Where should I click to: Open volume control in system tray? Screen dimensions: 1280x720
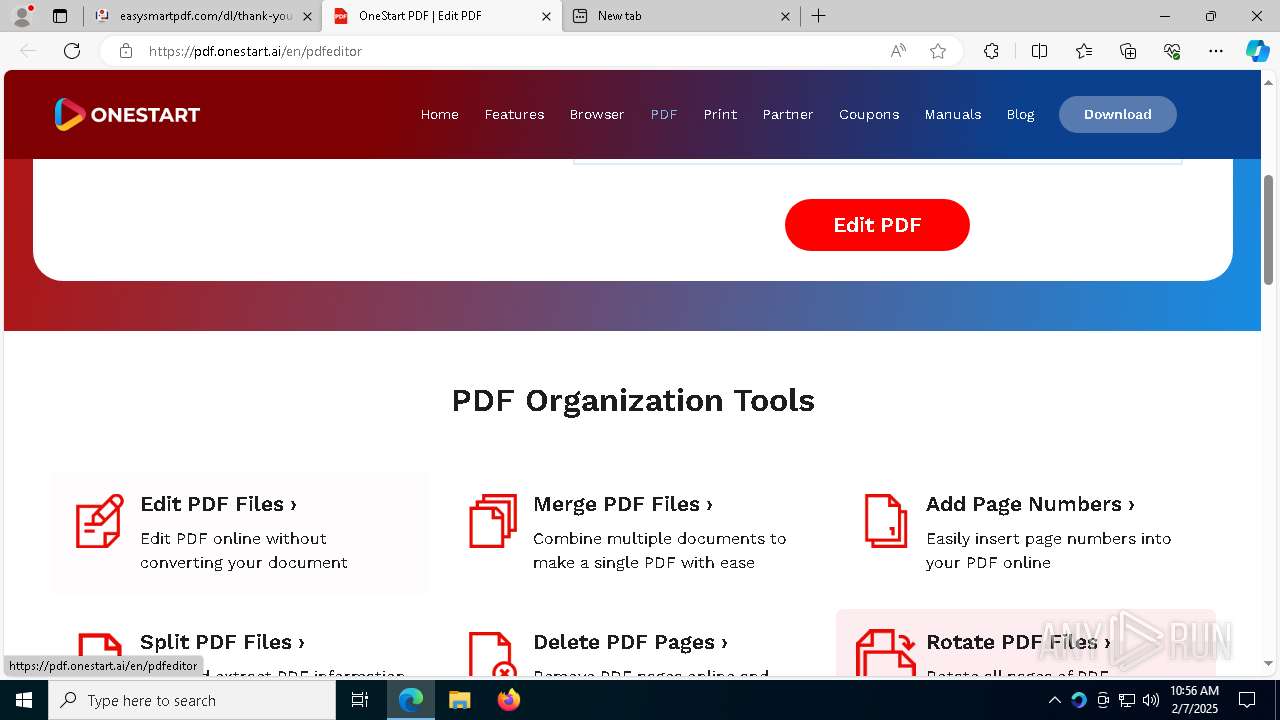[1151, 700]
